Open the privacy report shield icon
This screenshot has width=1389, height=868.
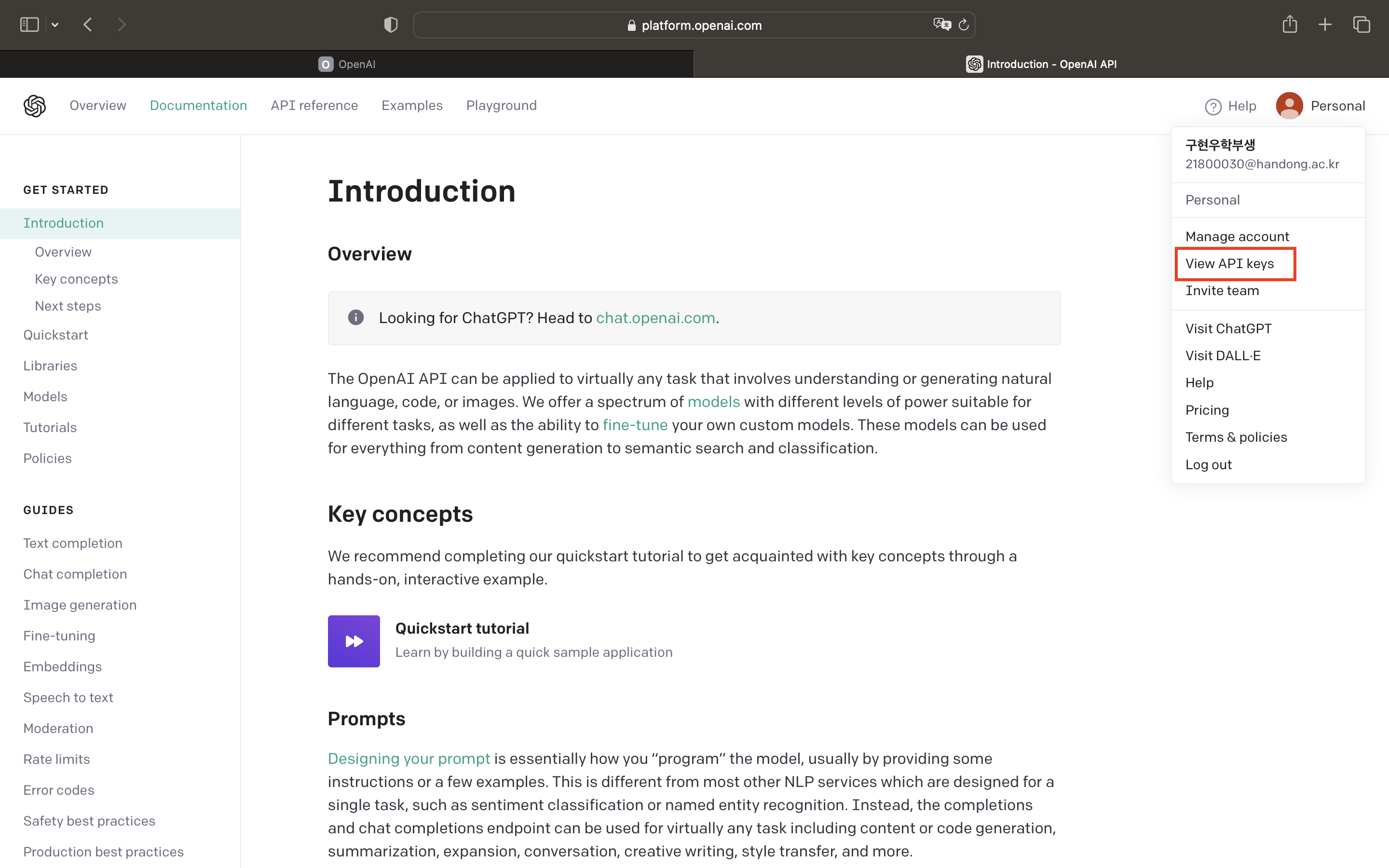tap(390, 25)
